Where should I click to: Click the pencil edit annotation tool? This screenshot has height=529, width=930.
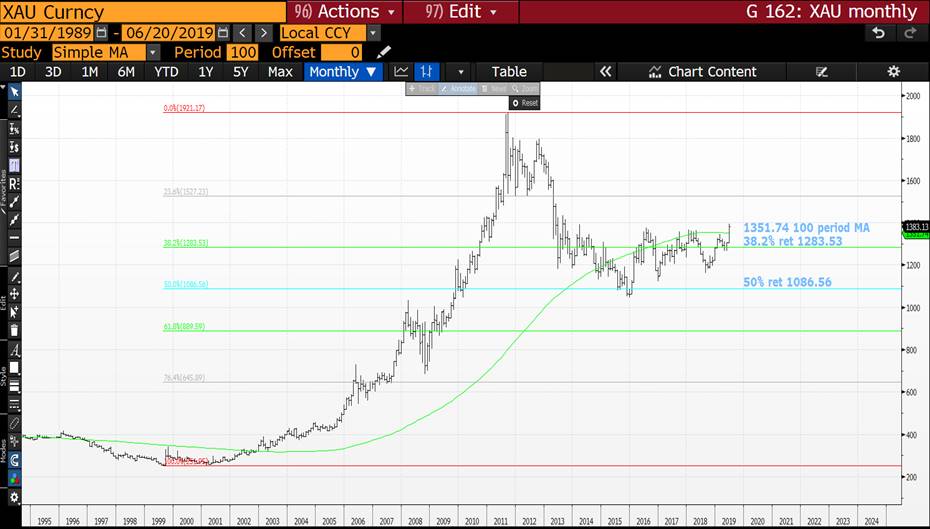coord(14,277)
